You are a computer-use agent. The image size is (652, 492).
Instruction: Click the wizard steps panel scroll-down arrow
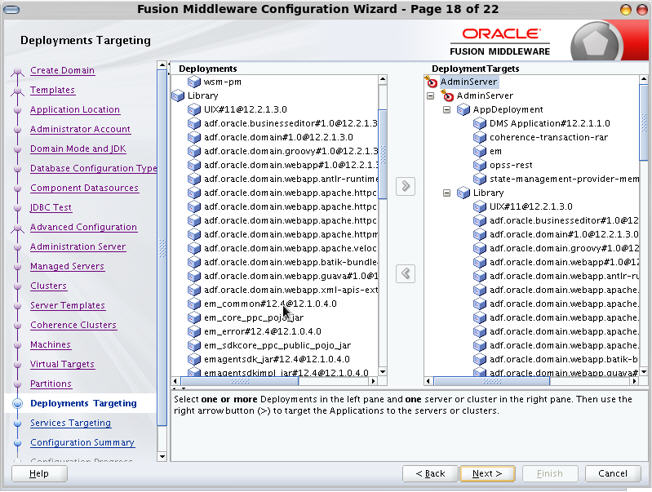coord(162,457)
